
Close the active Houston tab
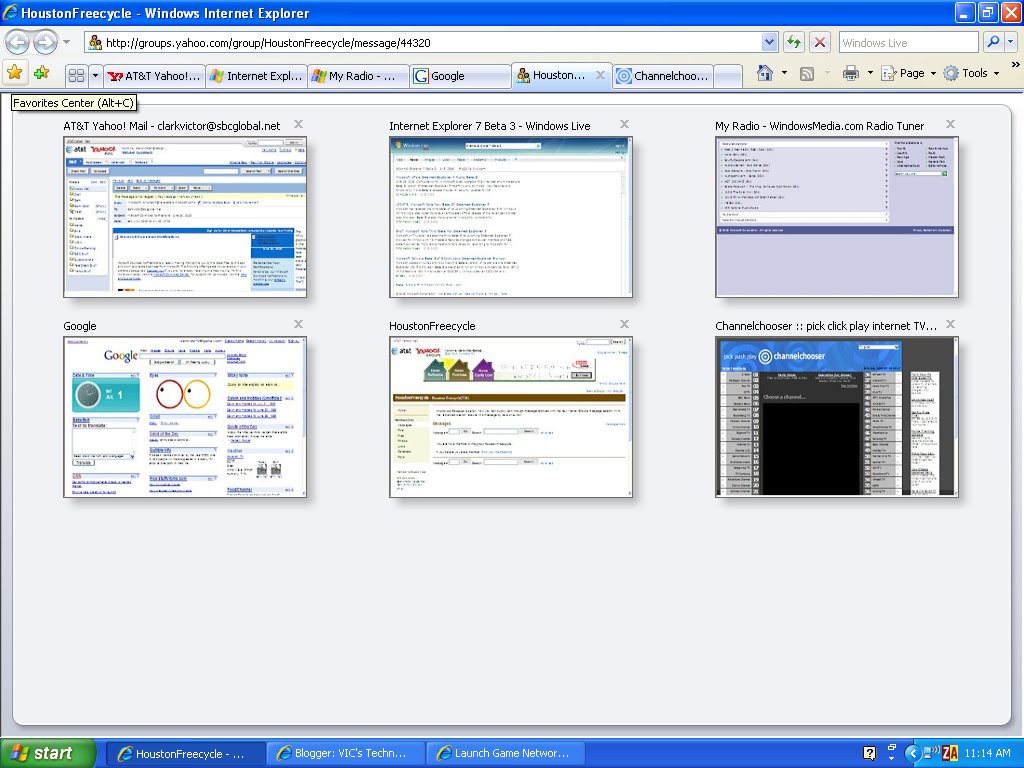pos(600,75)
